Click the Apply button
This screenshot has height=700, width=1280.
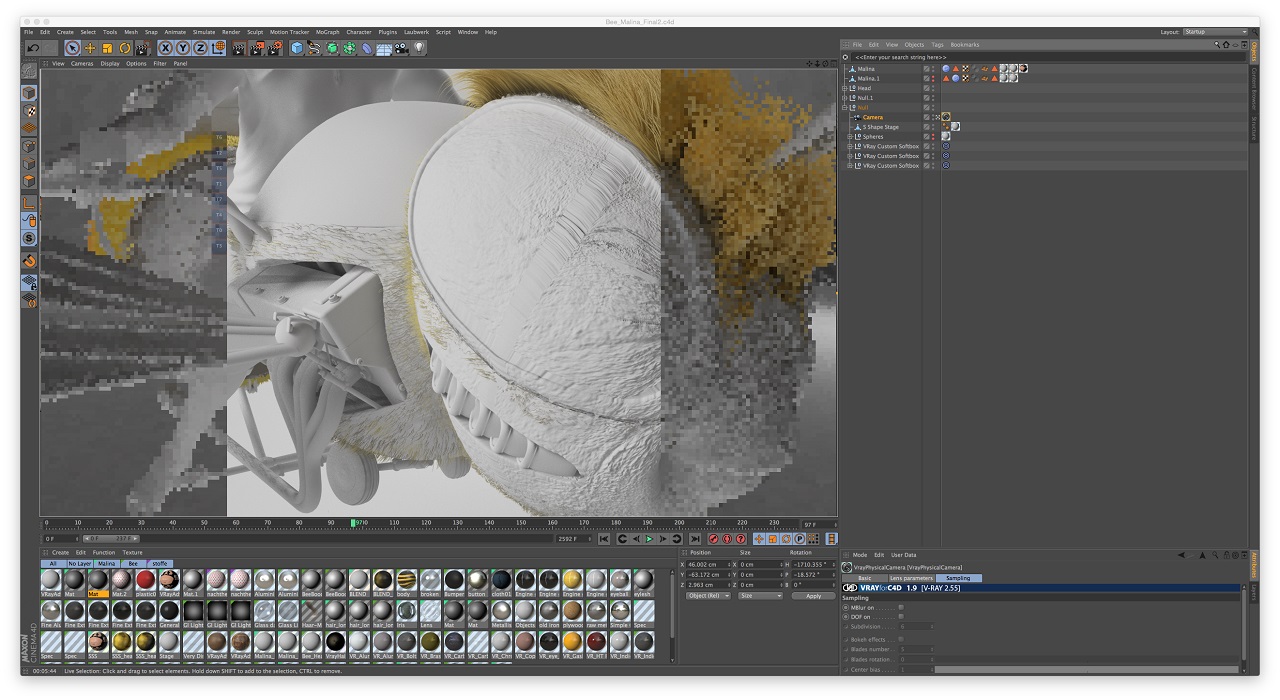tap(813, 596)
